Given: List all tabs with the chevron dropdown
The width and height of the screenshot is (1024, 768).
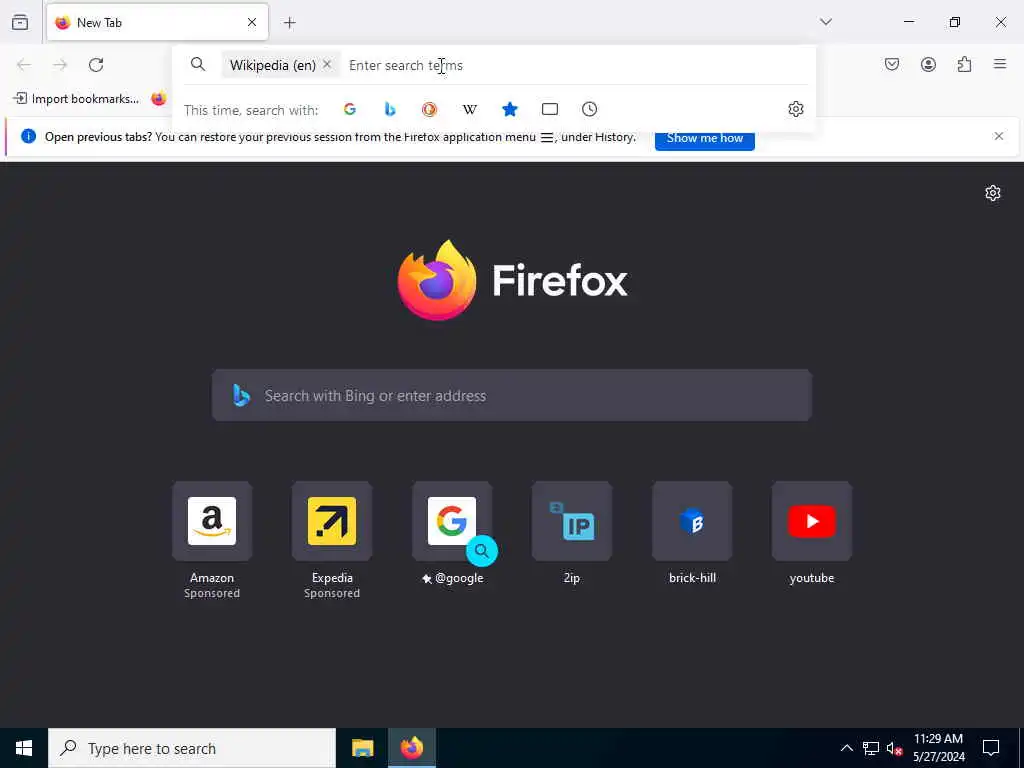Looking at the screenshot, I should tap(826, 22).
